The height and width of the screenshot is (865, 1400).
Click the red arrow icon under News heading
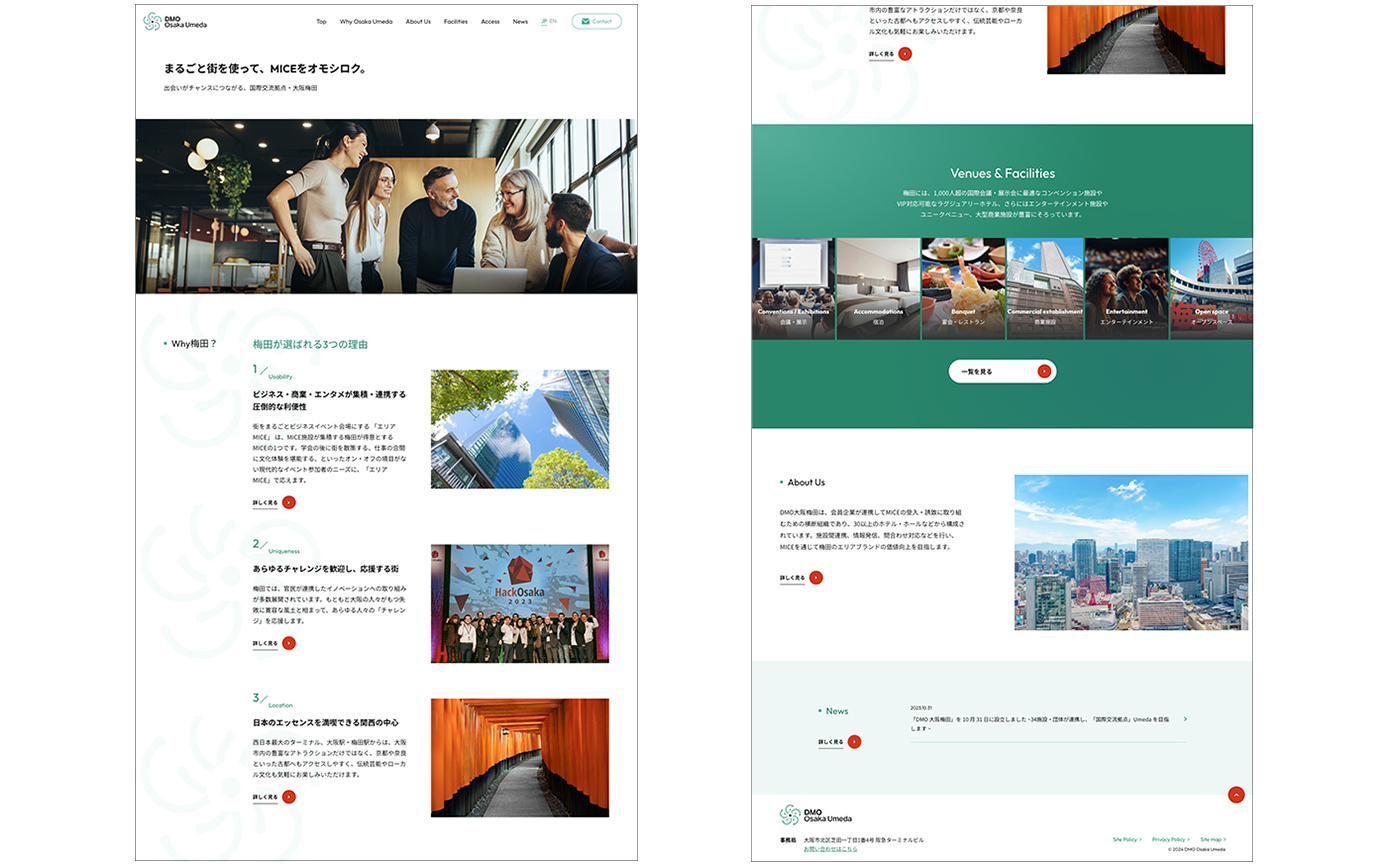coord(854,742)
